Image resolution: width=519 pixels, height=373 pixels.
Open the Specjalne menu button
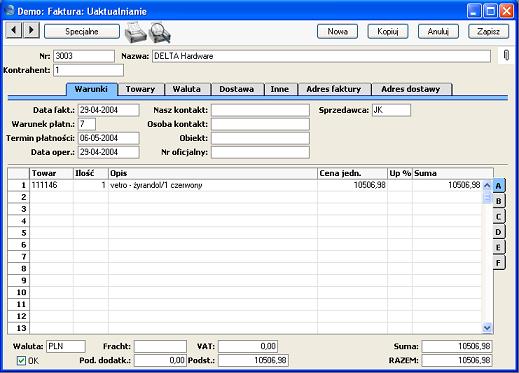pos(82,32)
